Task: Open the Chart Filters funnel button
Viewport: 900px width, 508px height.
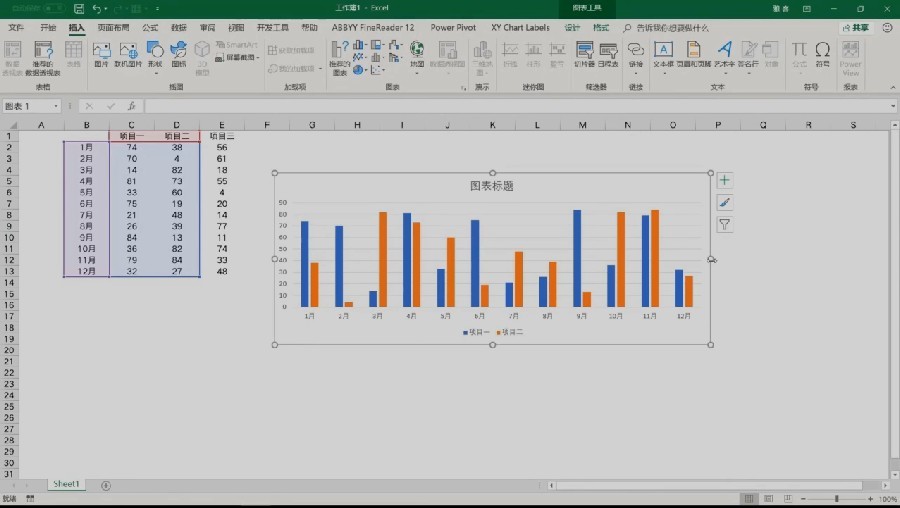Action: coord(724,224)
